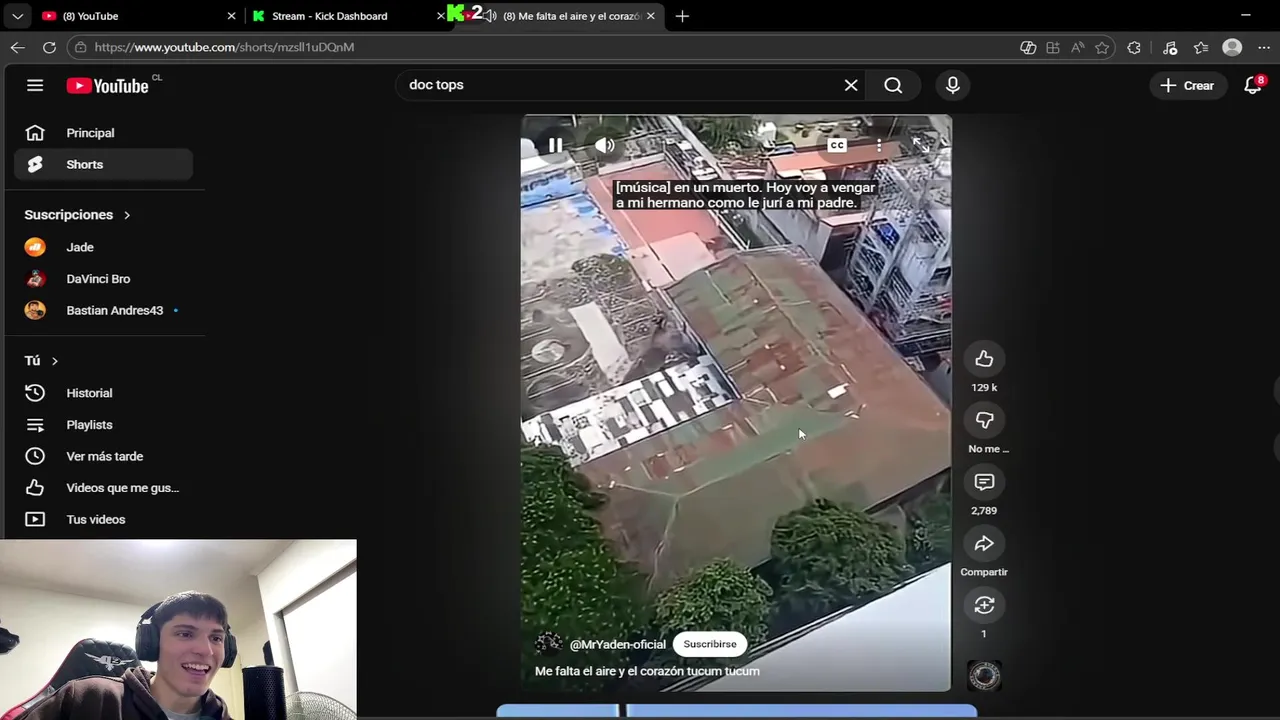This screenshot has height=720, width=1280.
Task: Start voice search with the microphone
Action: click(x=953, y=85)
